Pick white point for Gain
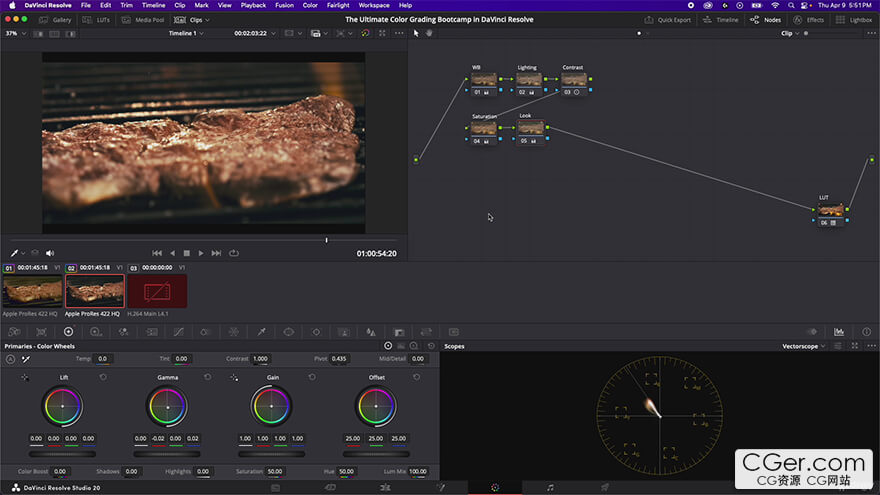This screenshot has width=880, height=495. click(x=234, y=378)
